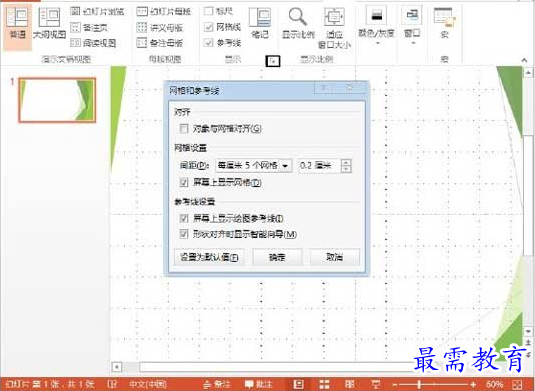Click the horizontal scrollbar left arrow
Viewport: 535px width, 391px height.
click(x=117, y=367)
